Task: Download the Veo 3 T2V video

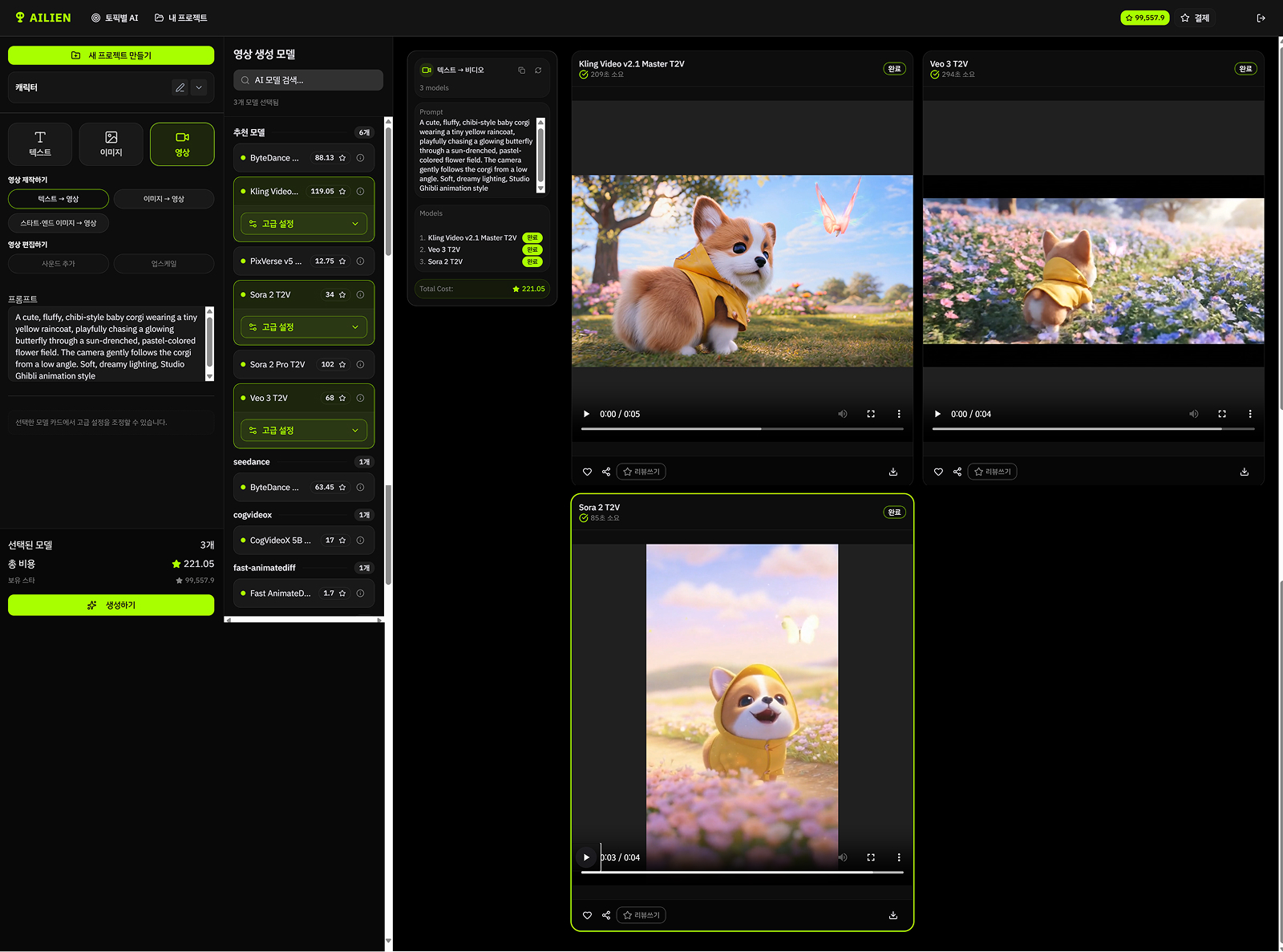Action: [x=1245, y=472]
